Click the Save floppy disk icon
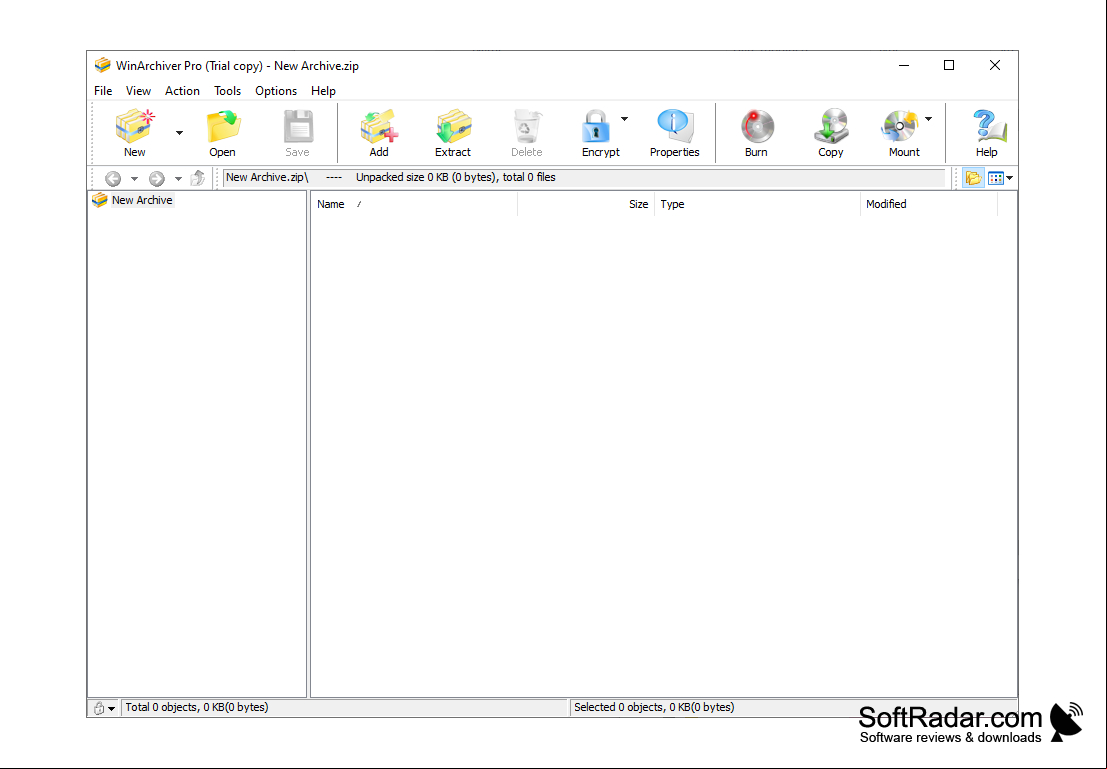The width and height of the screenshot is (1107, 769). (x=298, y=127)
